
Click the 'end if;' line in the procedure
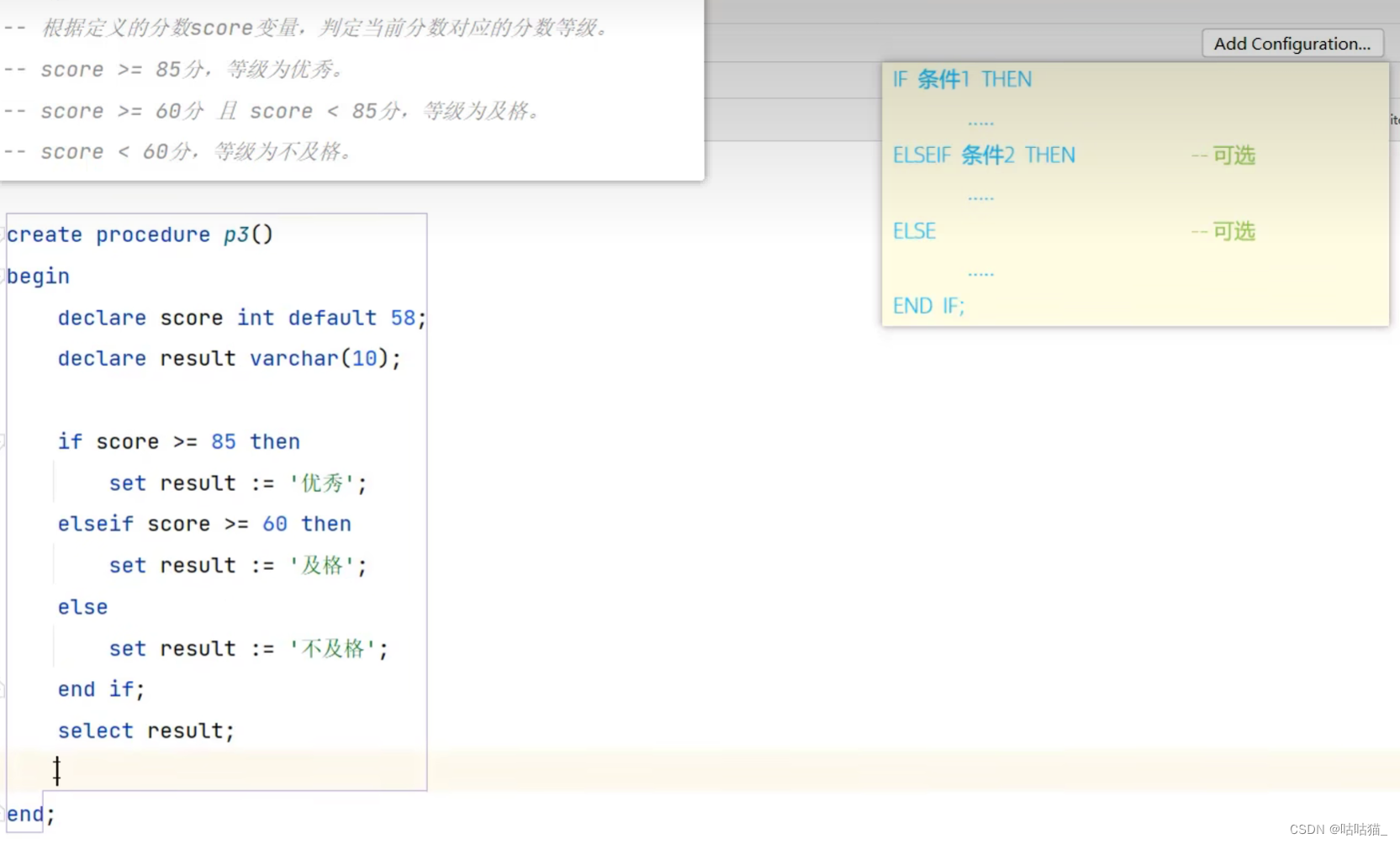tap(101, 689)
